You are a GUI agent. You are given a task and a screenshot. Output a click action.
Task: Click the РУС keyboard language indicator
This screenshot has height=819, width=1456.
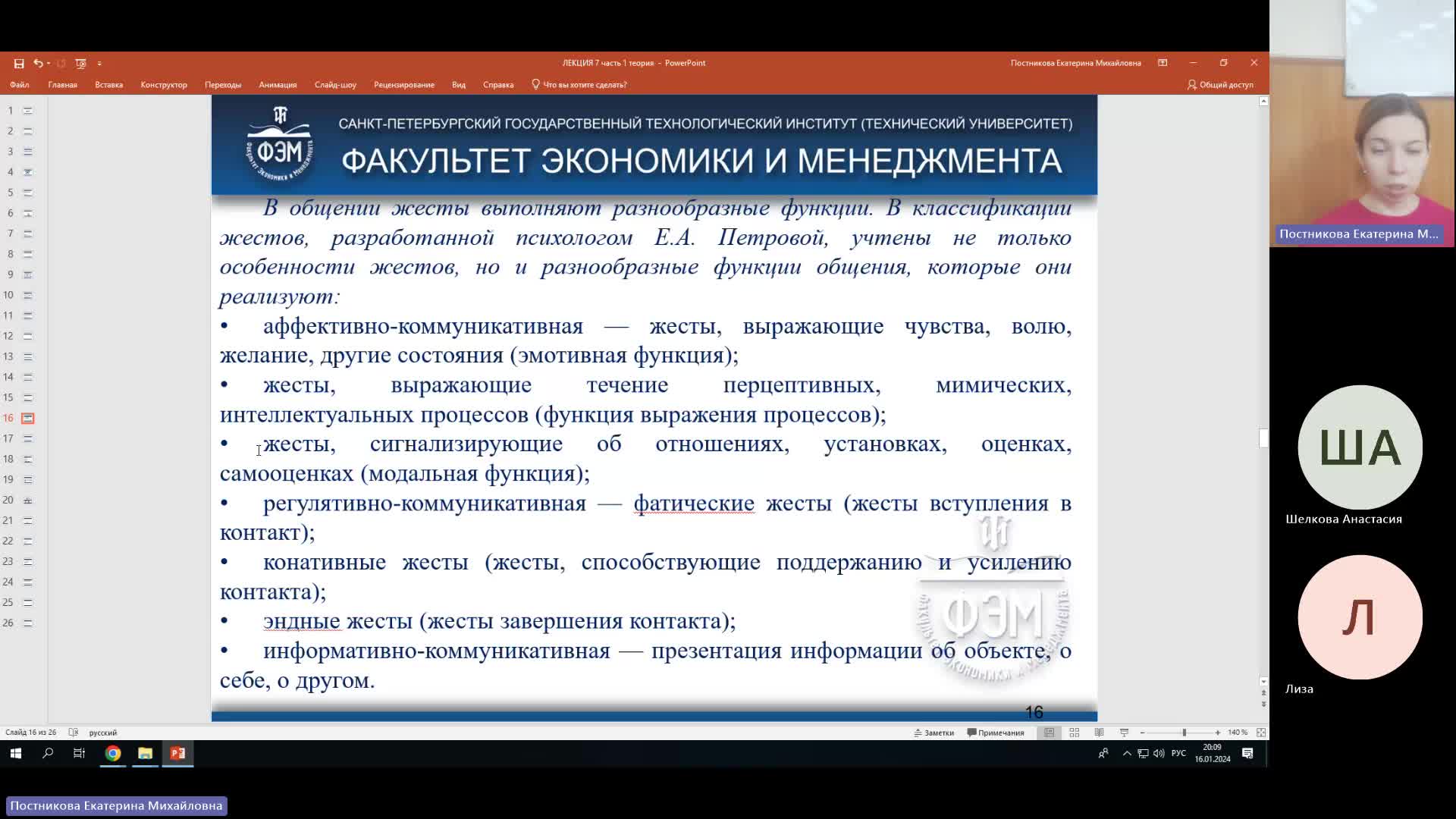tap(1178, 753)
